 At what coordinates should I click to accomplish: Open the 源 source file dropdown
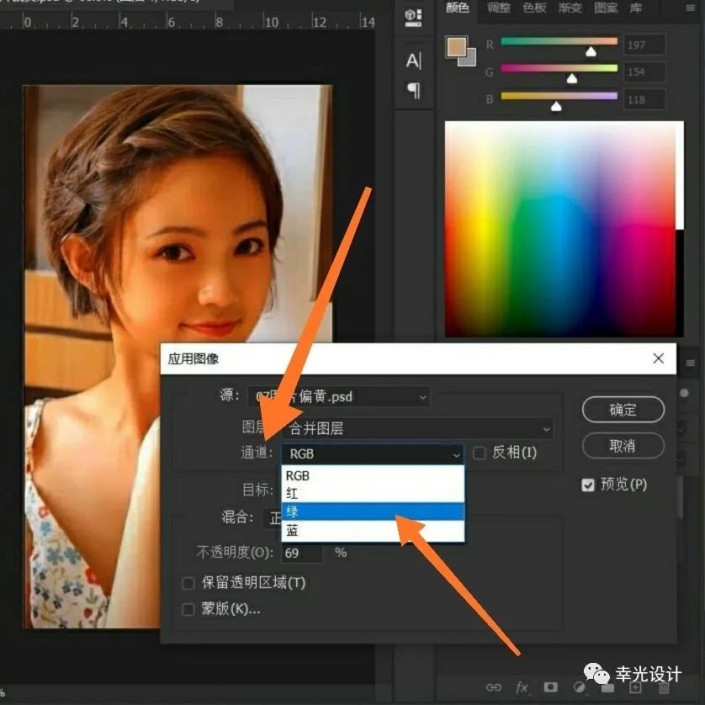pos(339,397)
